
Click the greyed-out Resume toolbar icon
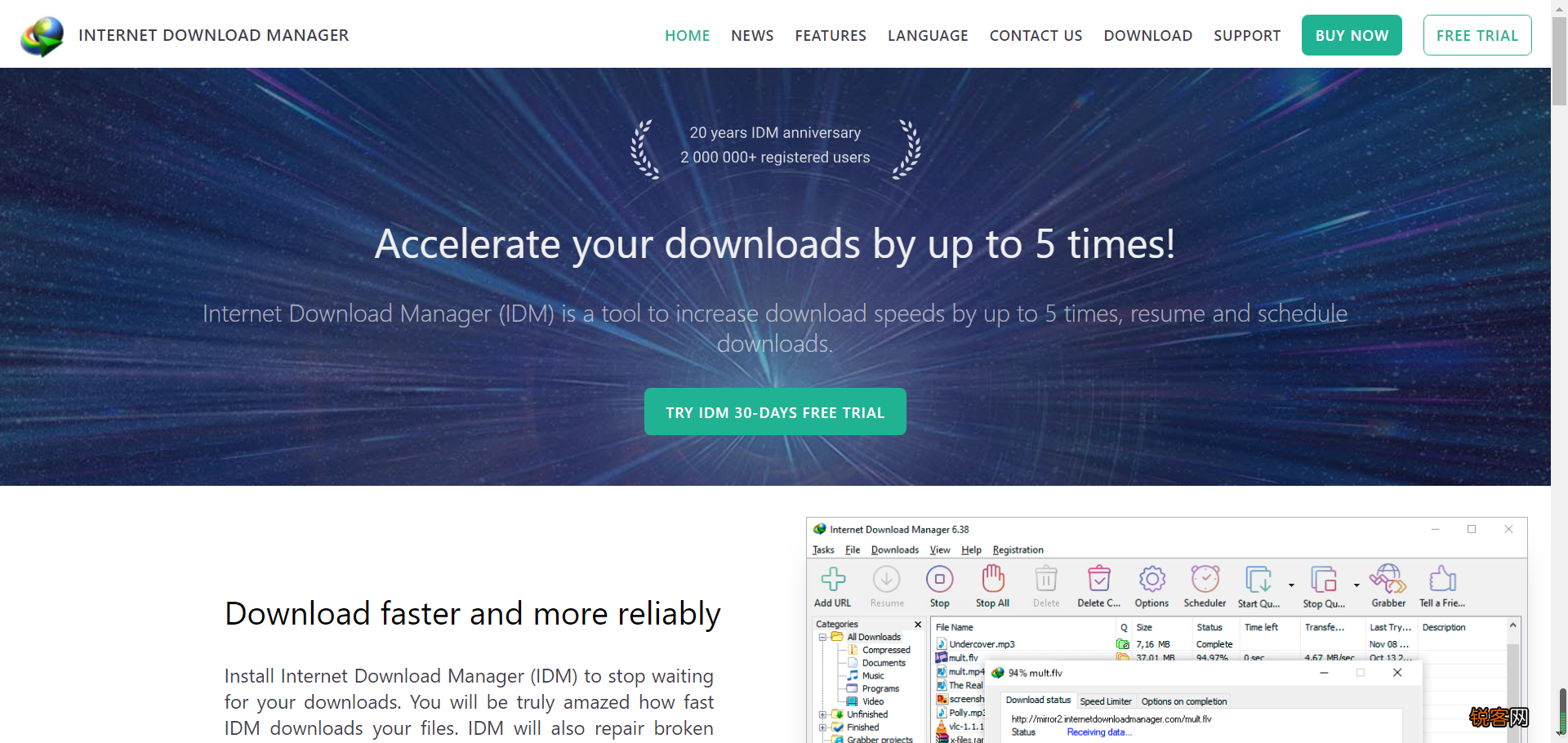[x=886, y=579]
